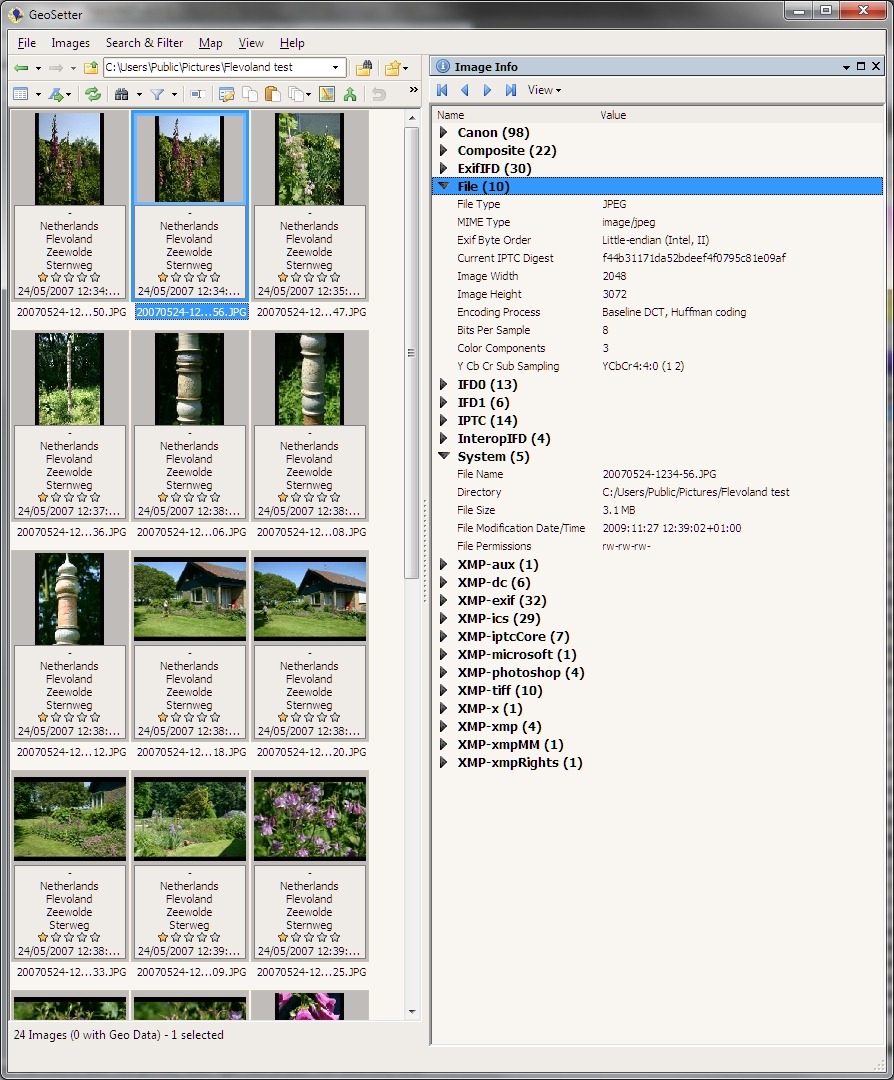Viewport: 894px width, 1080px height.
Task: Expand the Canon (98) metadata group
Action: tap(444, 133)
